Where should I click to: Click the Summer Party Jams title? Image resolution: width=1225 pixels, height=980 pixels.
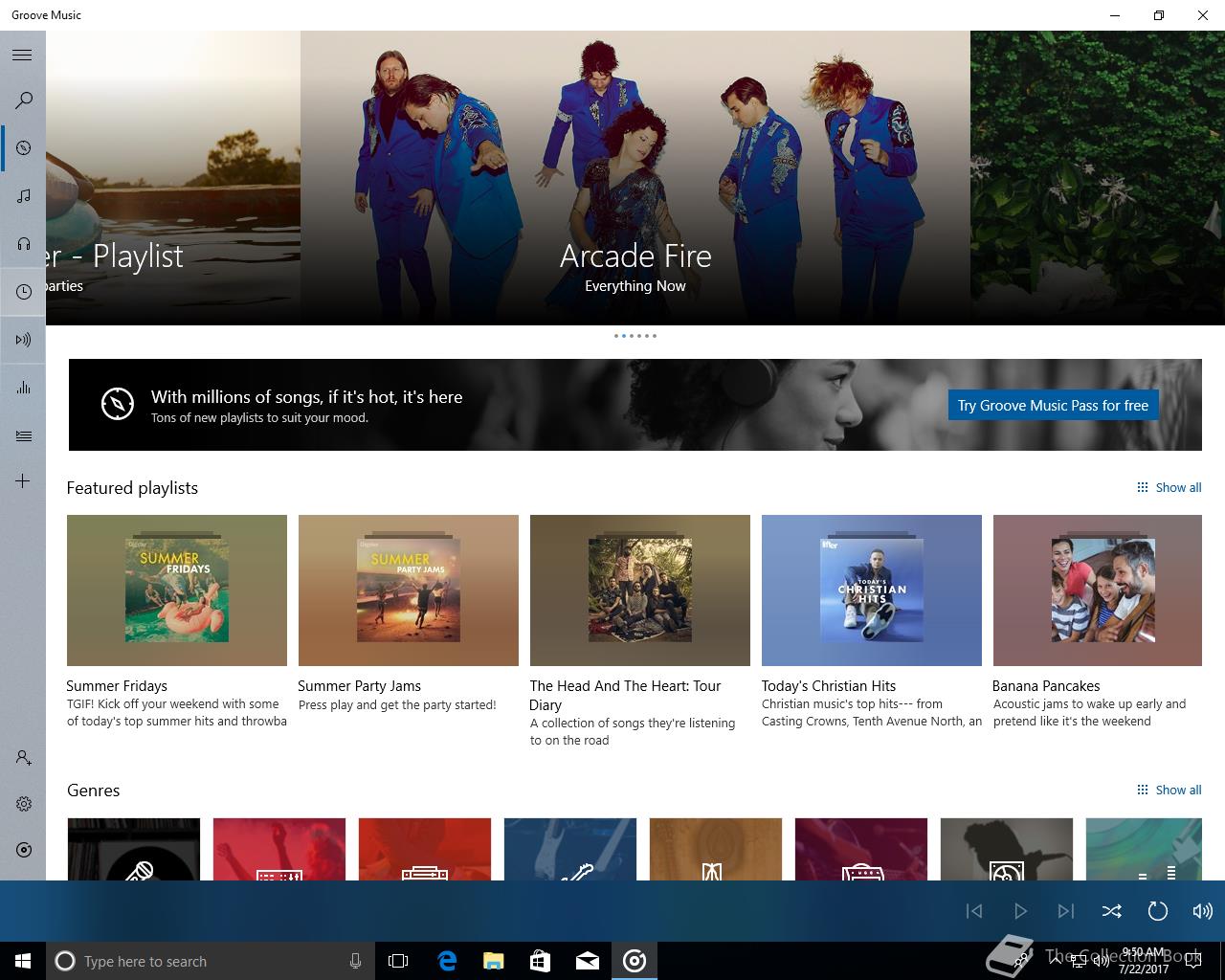[x=359, y=685]
